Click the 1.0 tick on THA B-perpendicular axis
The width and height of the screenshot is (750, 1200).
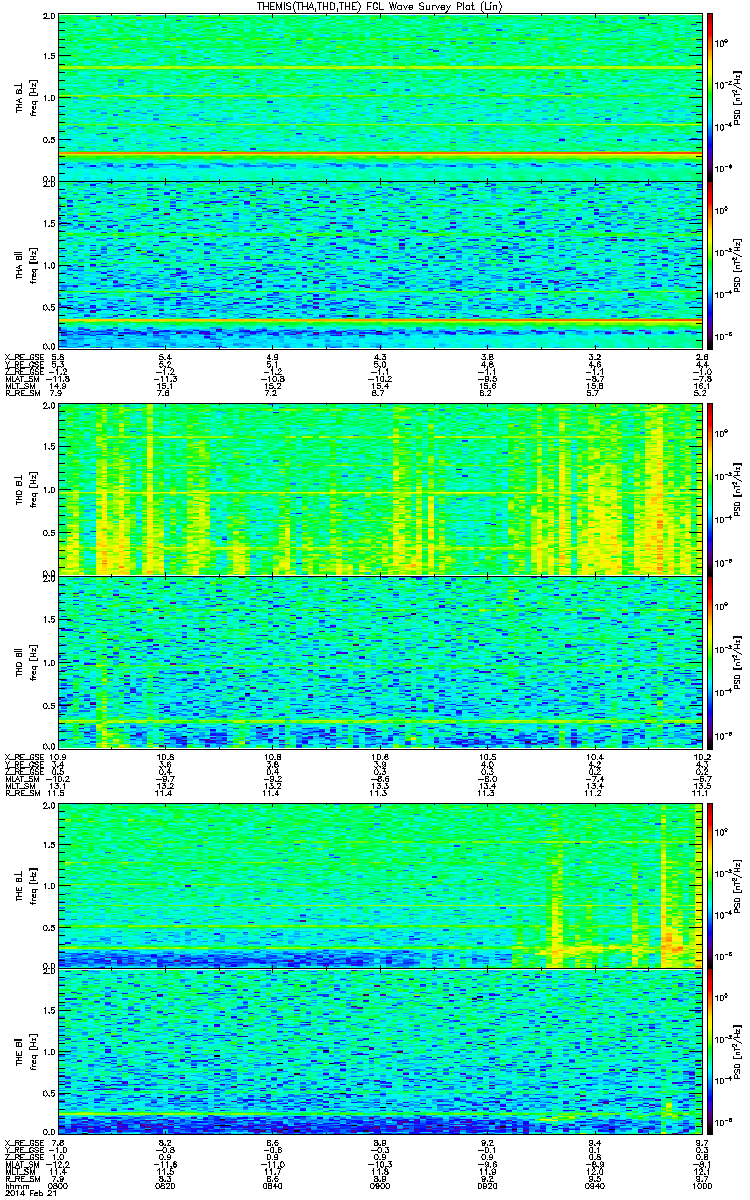tap(49, 97)
